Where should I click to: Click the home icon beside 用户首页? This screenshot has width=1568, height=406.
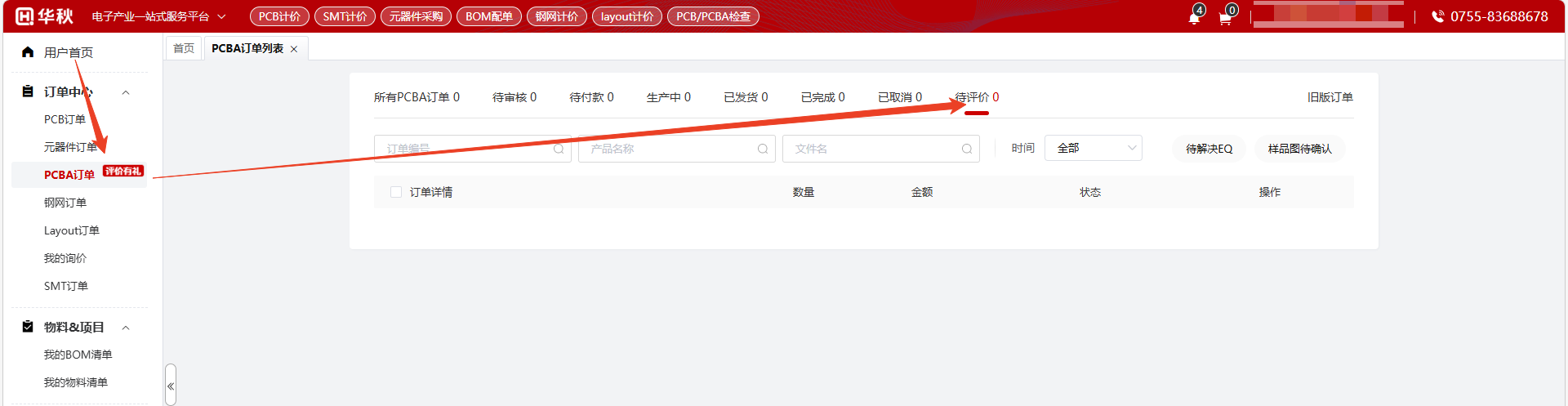pos(28,52)
